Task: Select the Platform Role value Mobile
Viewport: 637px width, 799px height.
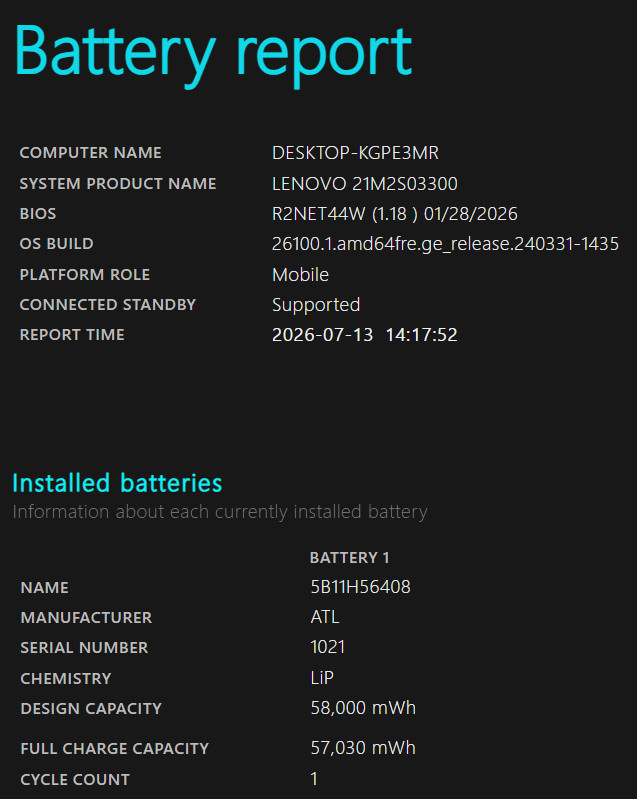Action: click(x=301, y=275)
